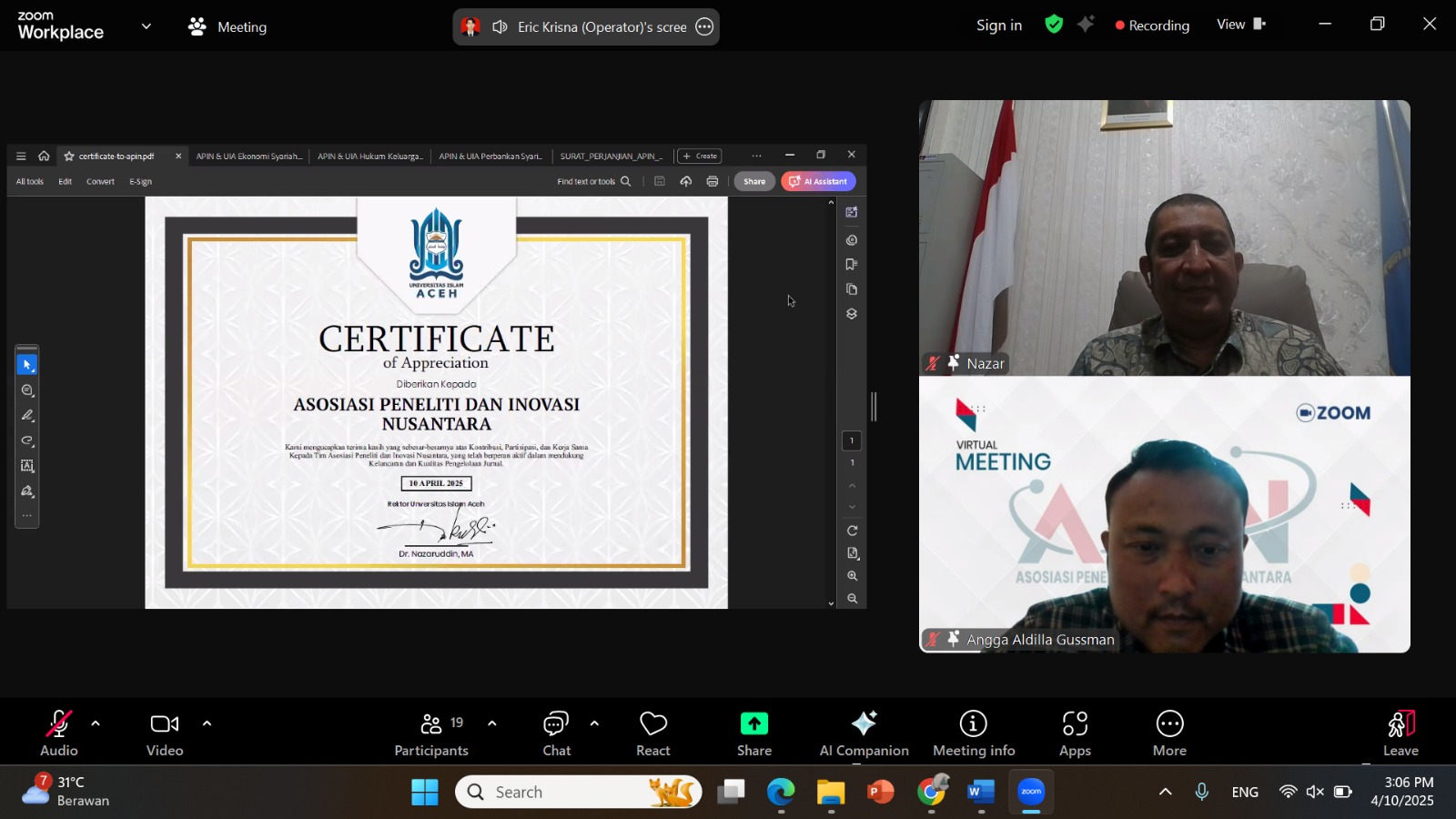
Task: Open the Chat panel
Action: click(x=556, y=733)
